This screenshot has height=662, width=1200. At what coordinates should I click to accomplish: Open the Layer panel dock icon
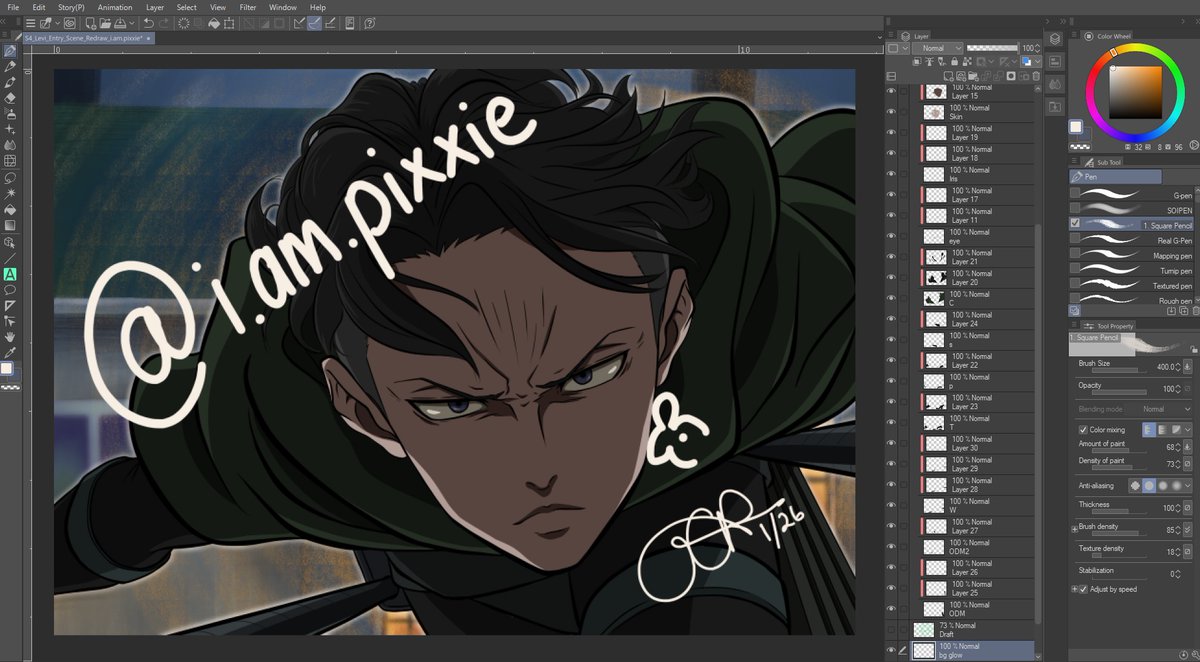coord(1055,39)
